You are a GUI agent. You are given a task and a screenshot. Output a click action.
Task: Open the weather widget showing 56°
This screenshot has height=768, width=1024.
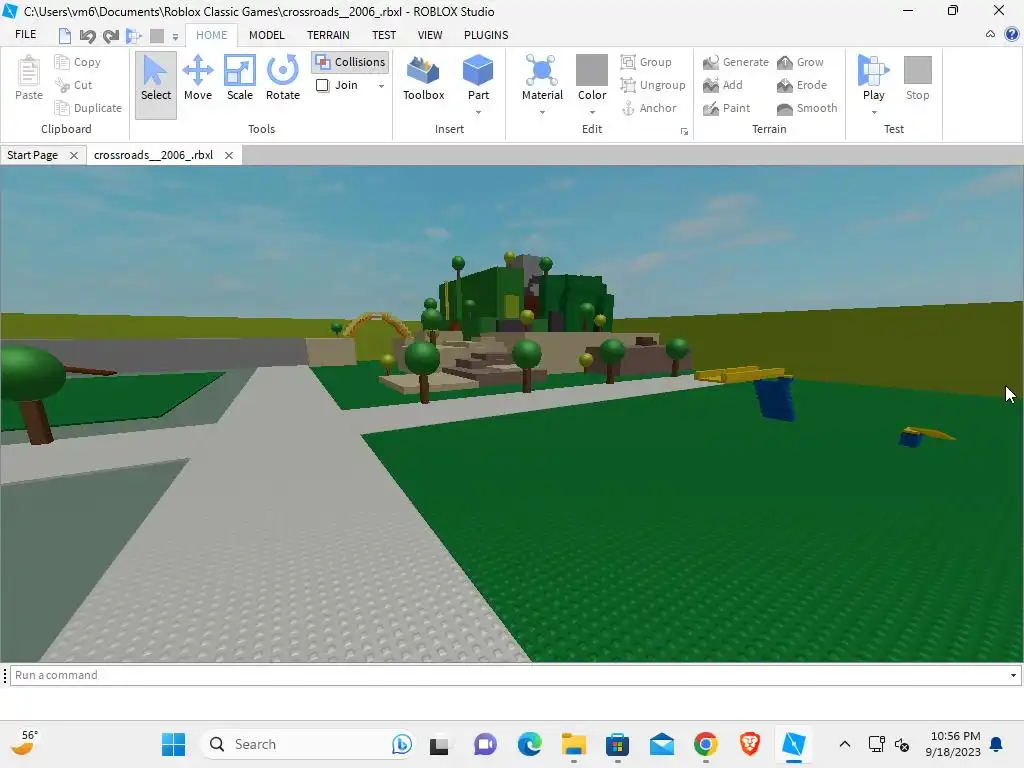point(24,743)
